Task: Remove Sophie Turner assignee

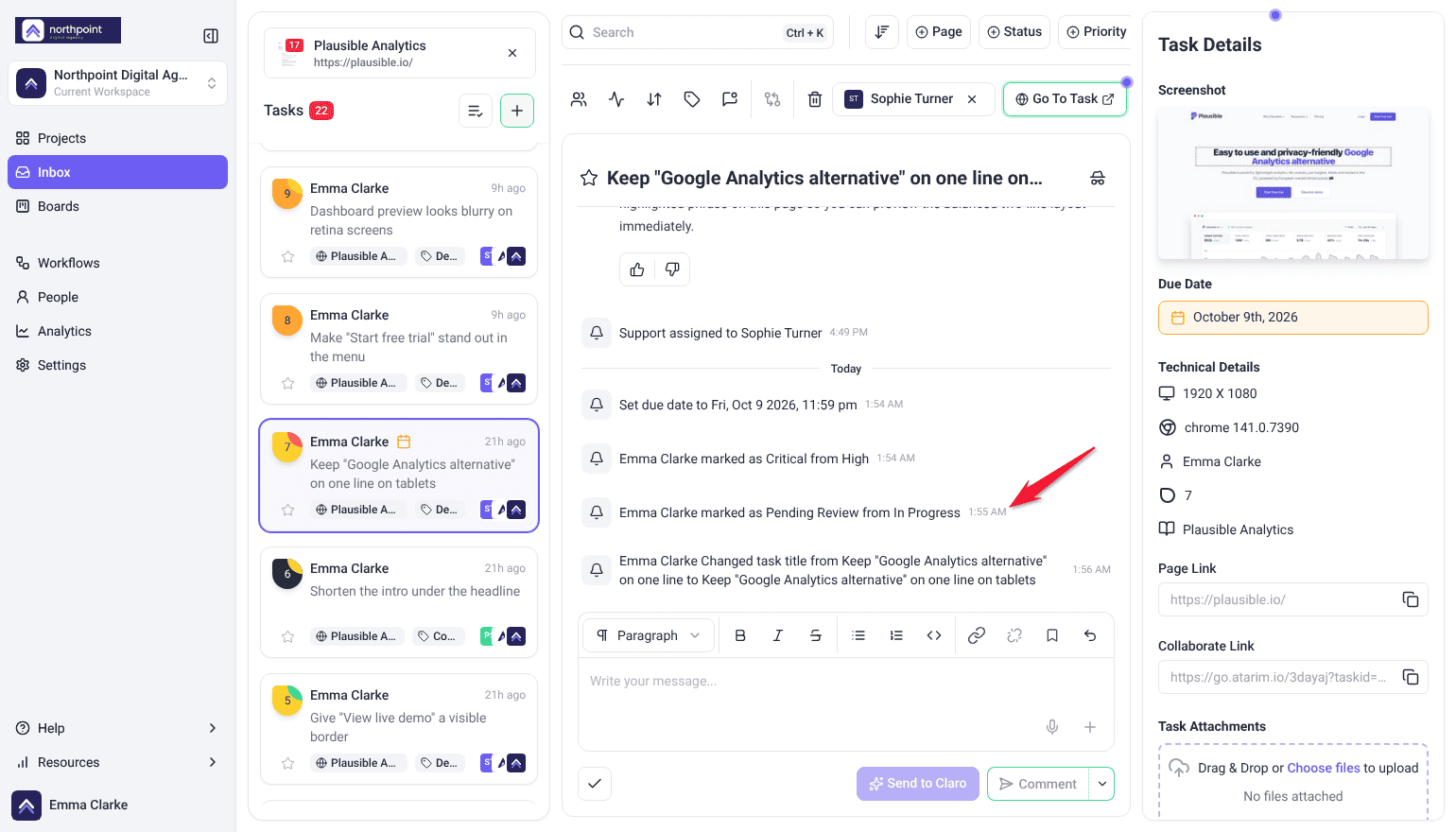Action: click(x=972, y=99)
